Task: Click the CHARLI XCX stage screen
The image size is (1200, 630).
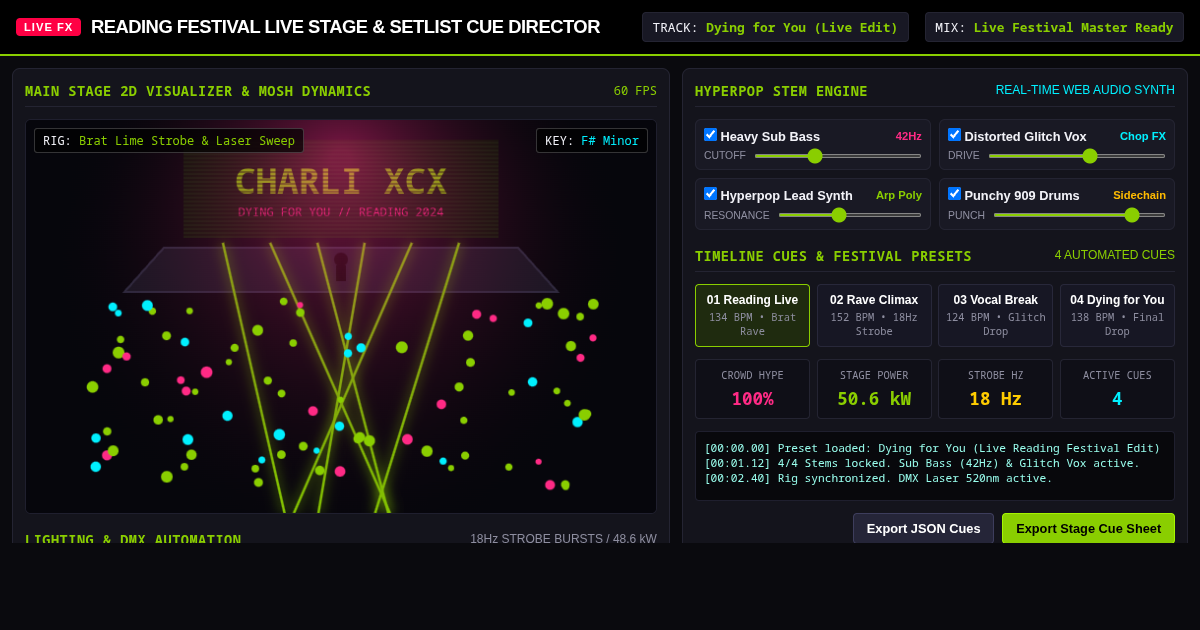Action: pos(341,189)
